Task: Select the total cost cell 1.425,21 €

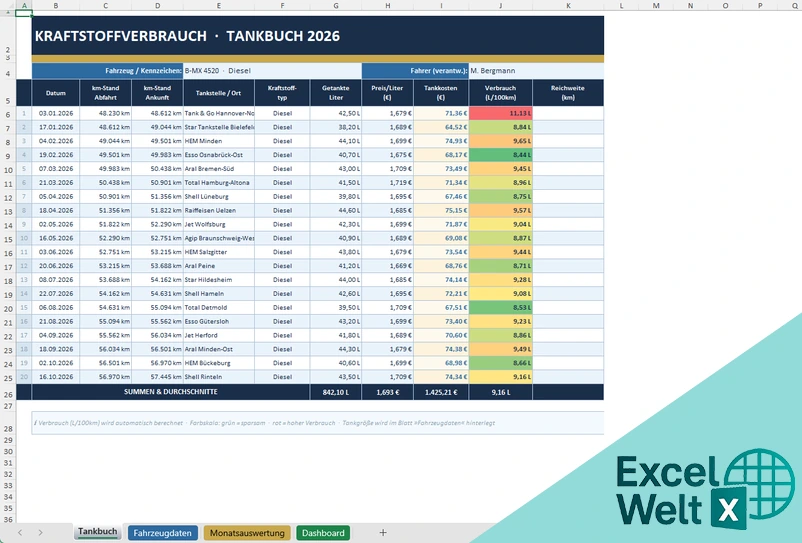Action: (441, 392)
